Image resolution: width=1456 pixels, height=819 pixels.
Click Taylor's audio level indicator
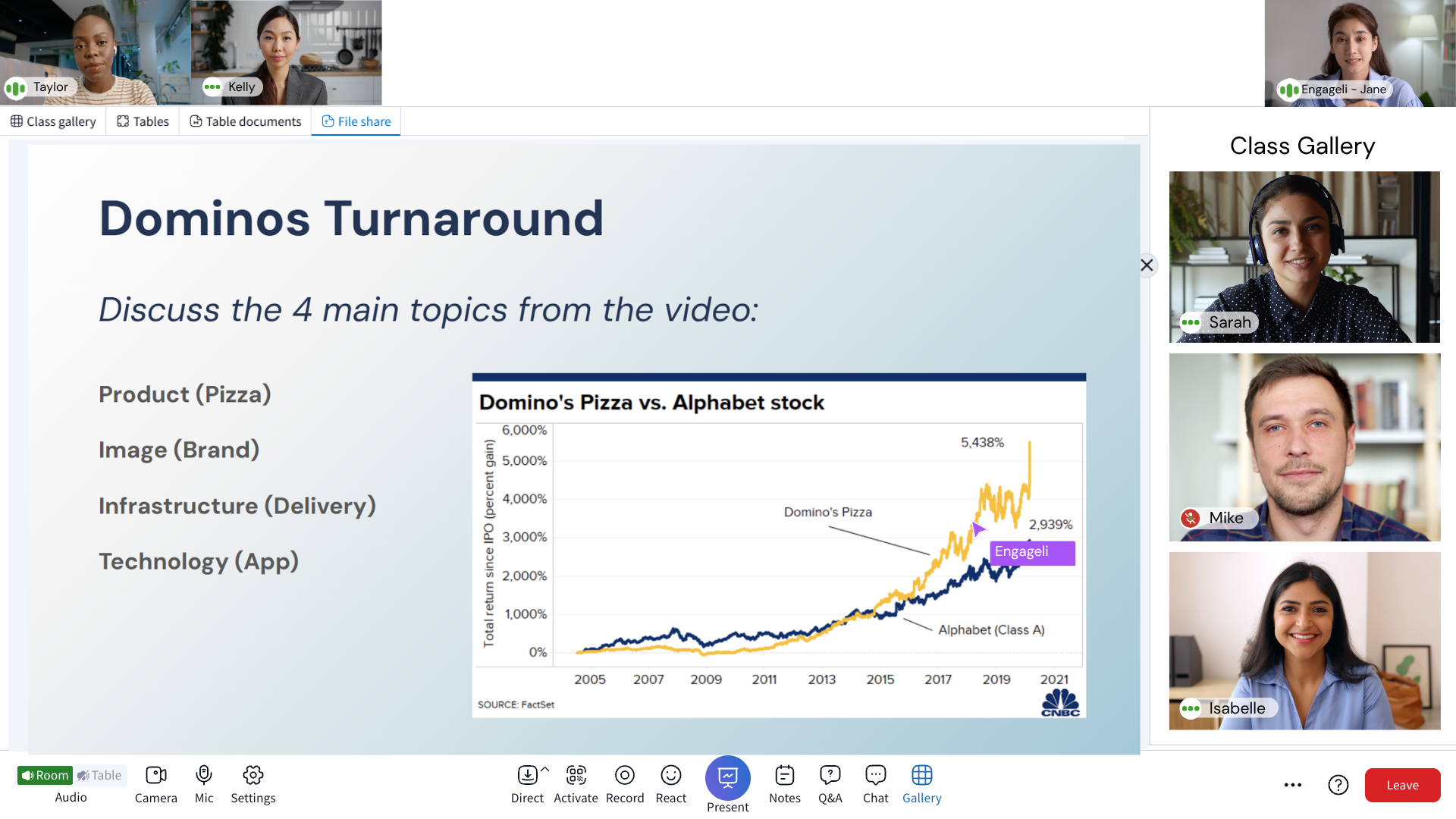16,88
